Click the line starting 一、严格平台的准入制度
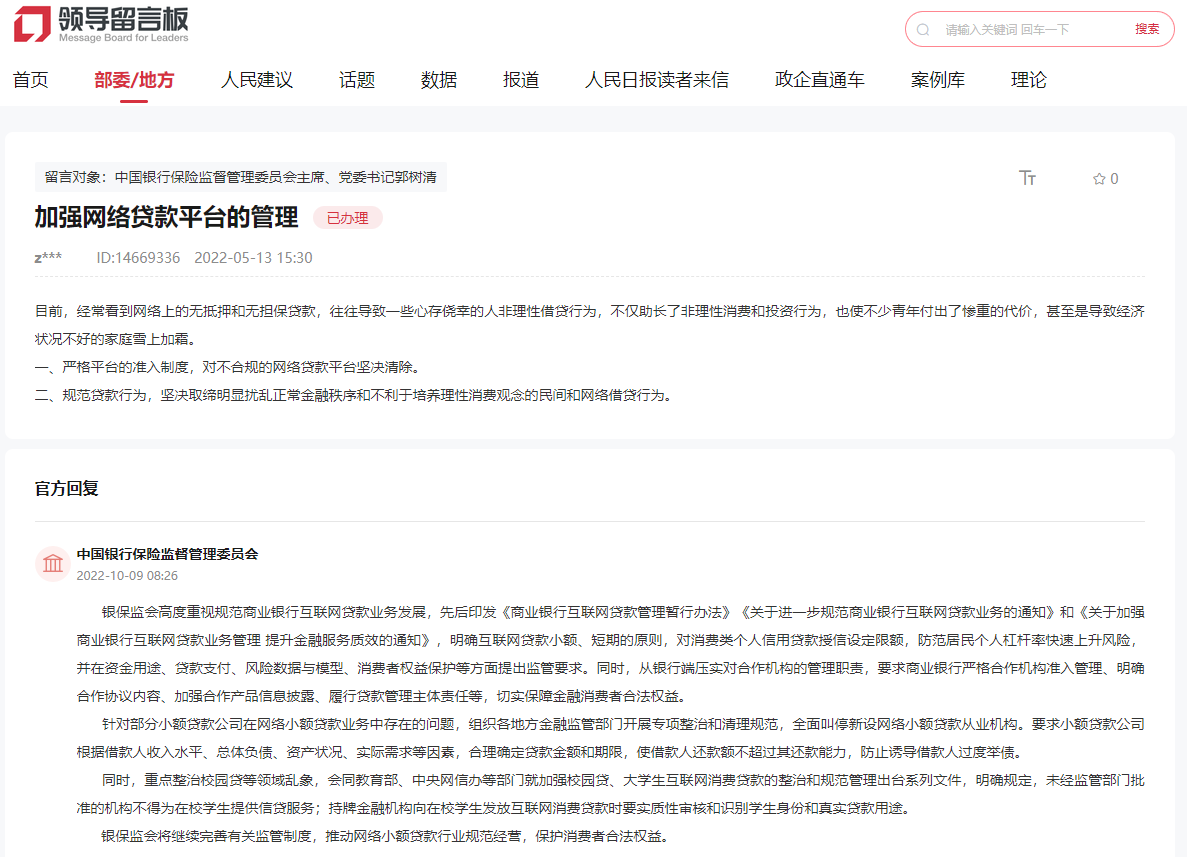Screen dimensions: 1187x857 [x=227, y=367]
